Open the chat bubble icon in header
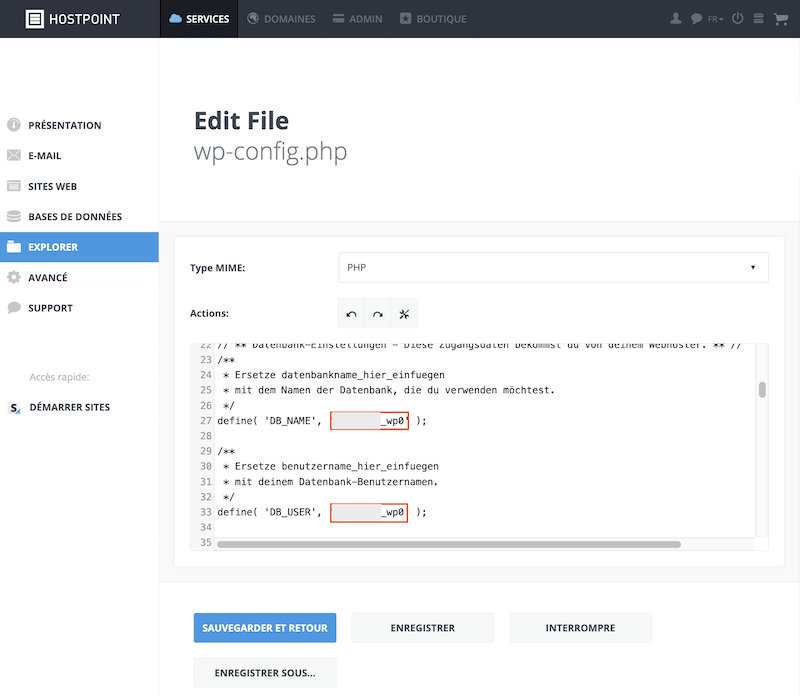Screen dimensions: 800x696 pos(696,19)
